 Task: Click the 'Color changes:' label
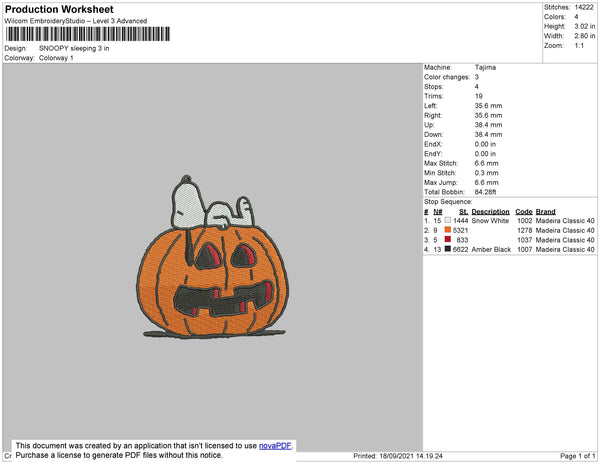(x=447, y=77)
